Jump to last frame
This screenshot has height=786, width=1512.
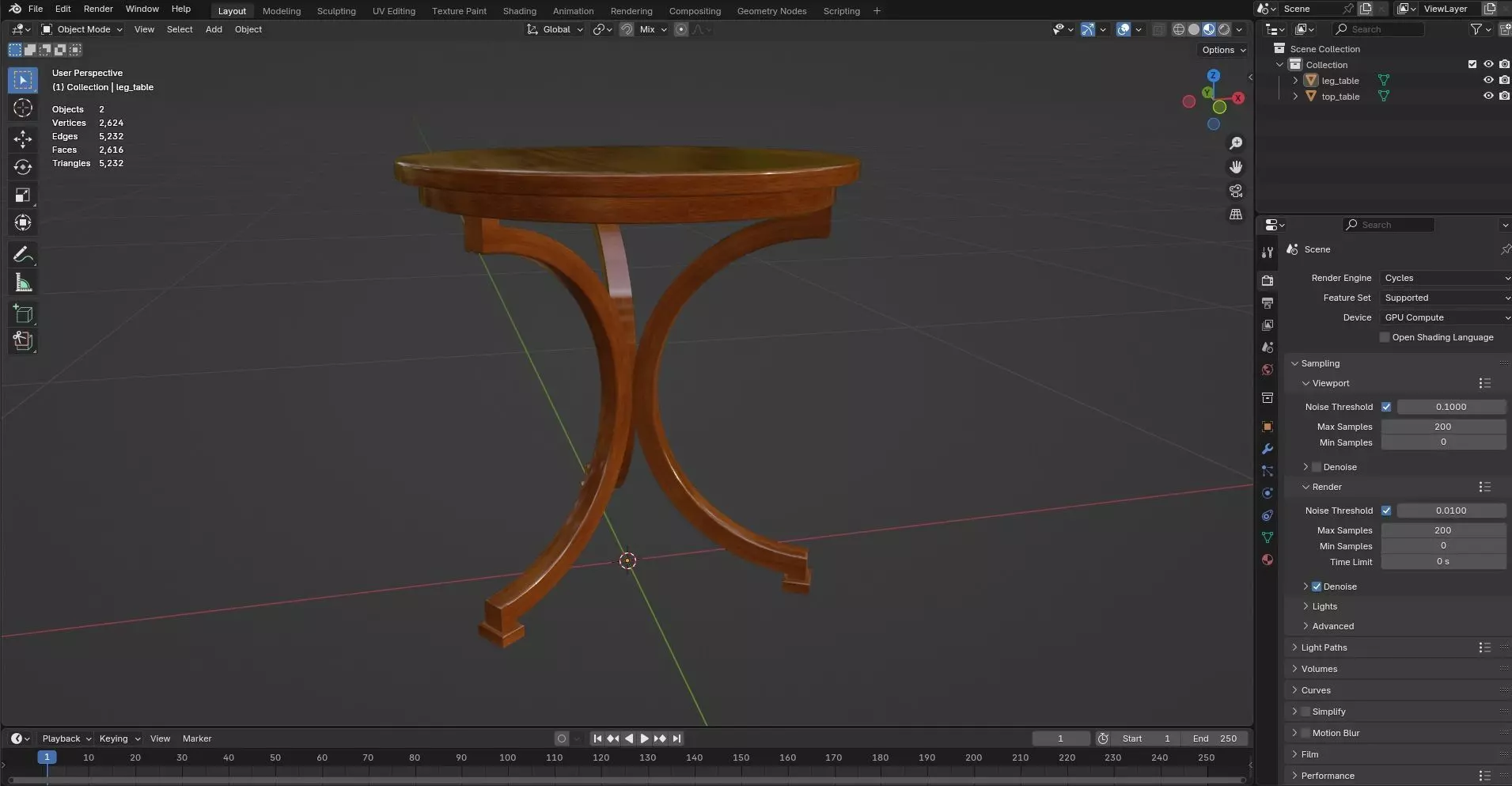676,739
